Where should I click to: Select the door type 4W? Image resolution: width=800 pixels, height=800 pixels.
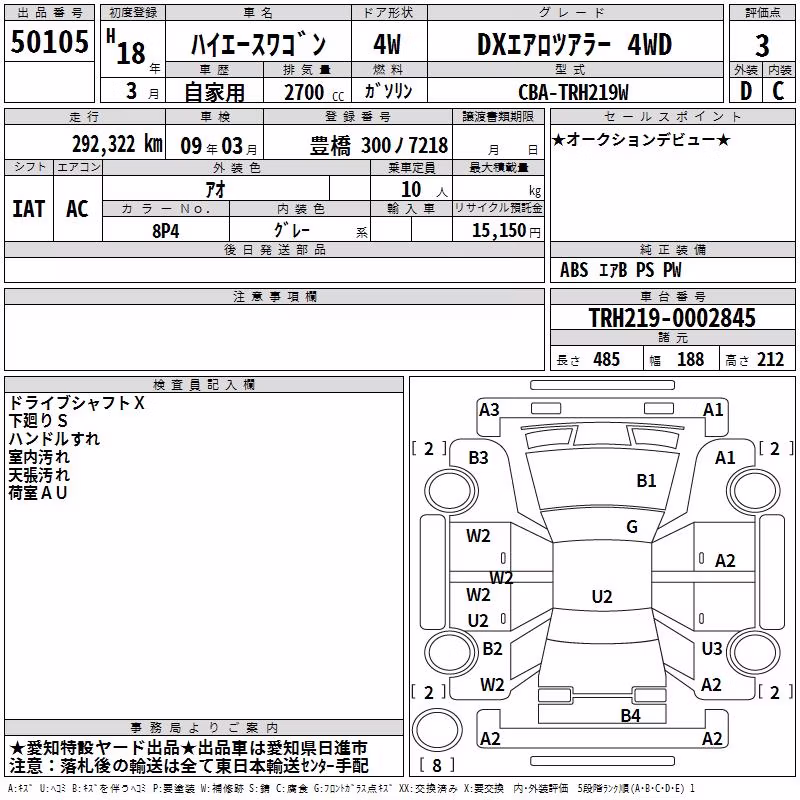387,44
